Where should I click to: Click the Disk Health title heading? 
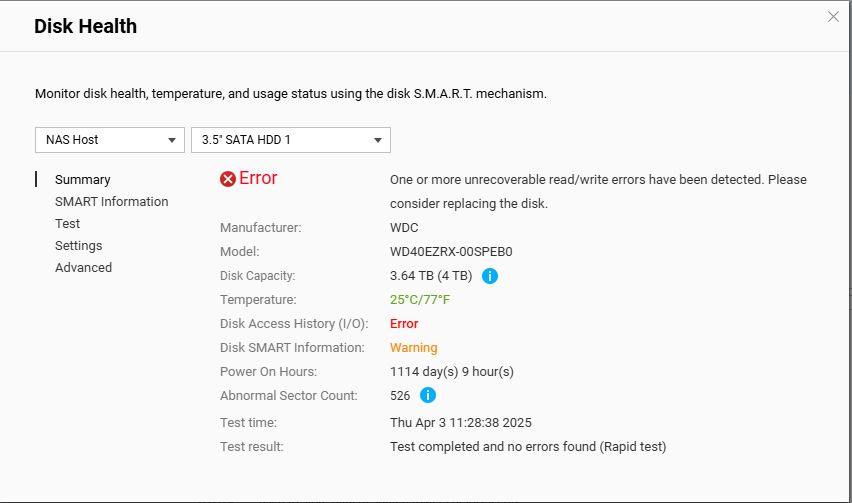click(85, 27)
